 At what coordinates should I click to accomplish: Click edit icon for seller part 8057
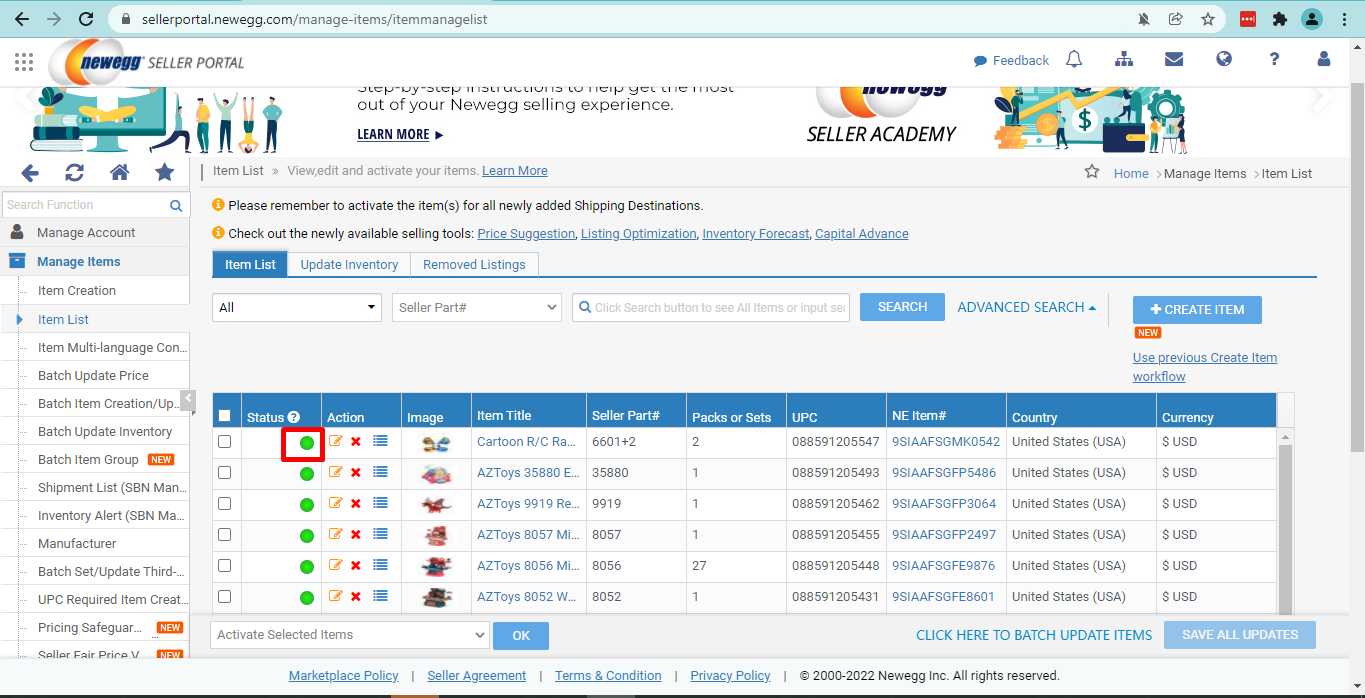(335, 534)
